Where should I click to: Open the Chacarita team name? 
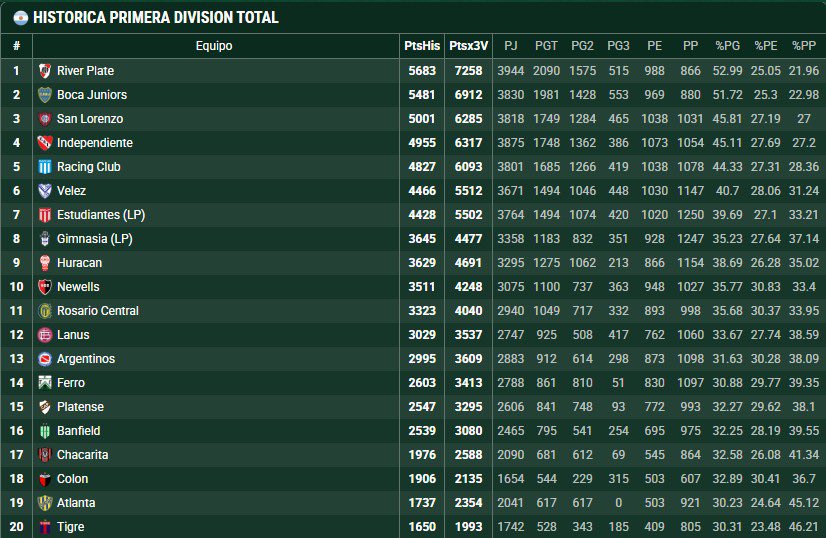[x=82, y=455]
